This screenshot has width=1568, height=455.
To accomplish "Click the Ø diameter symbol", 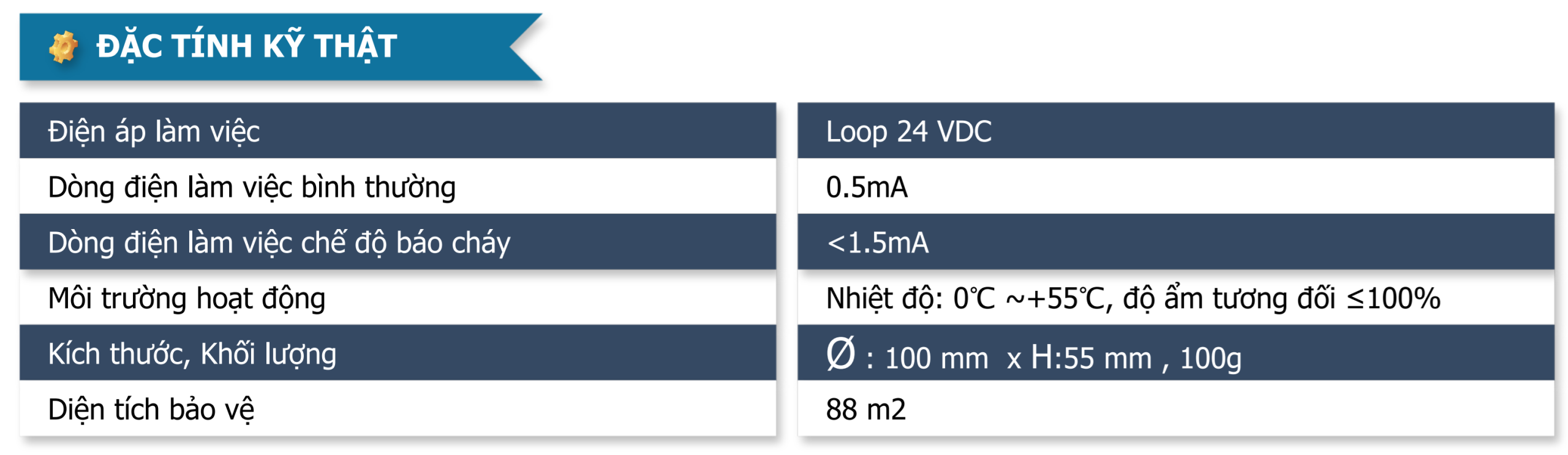I will 840,353.
